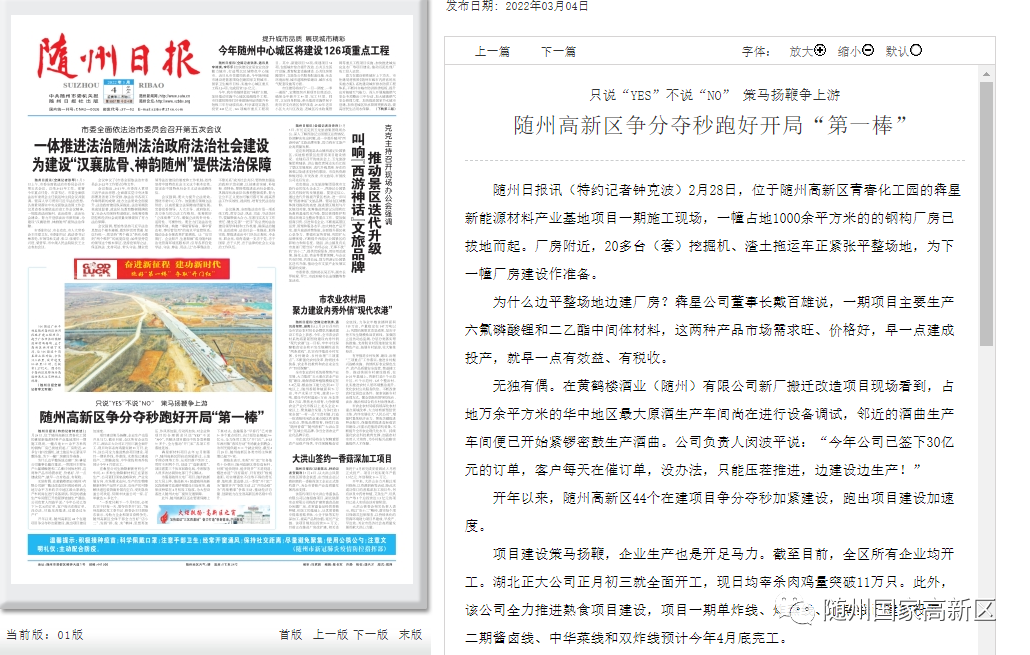
Task: Click the 发布日期 2022年03月04日 text
Action: point(518,6)
